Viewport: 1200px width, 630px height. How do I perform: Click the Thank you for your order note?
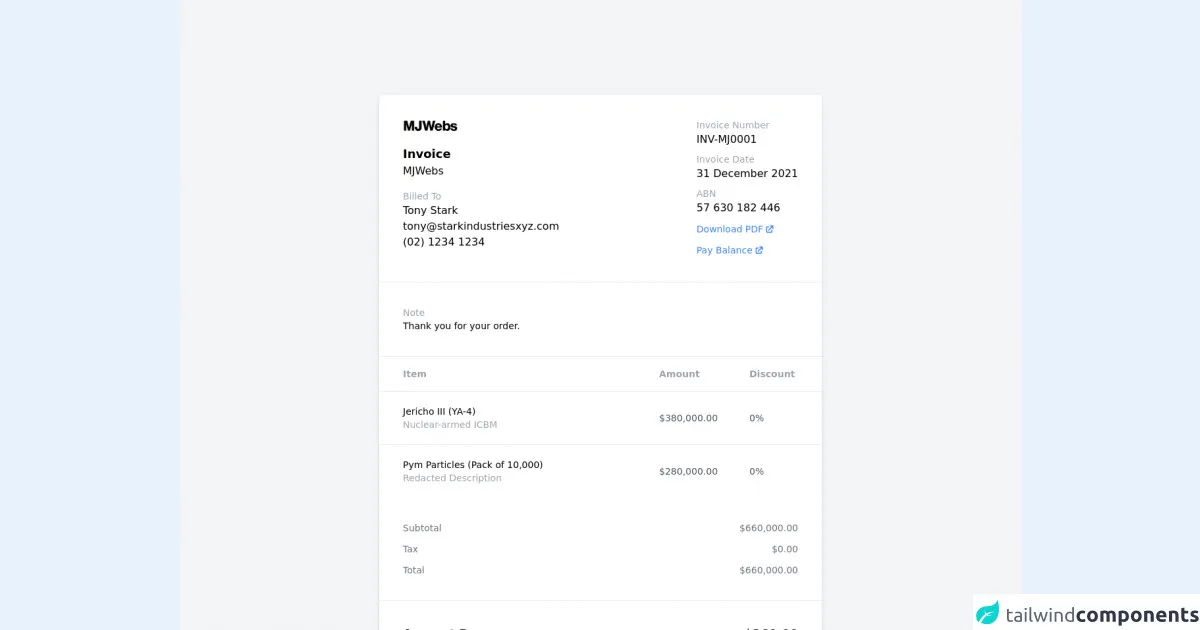[x=461, y=326]
